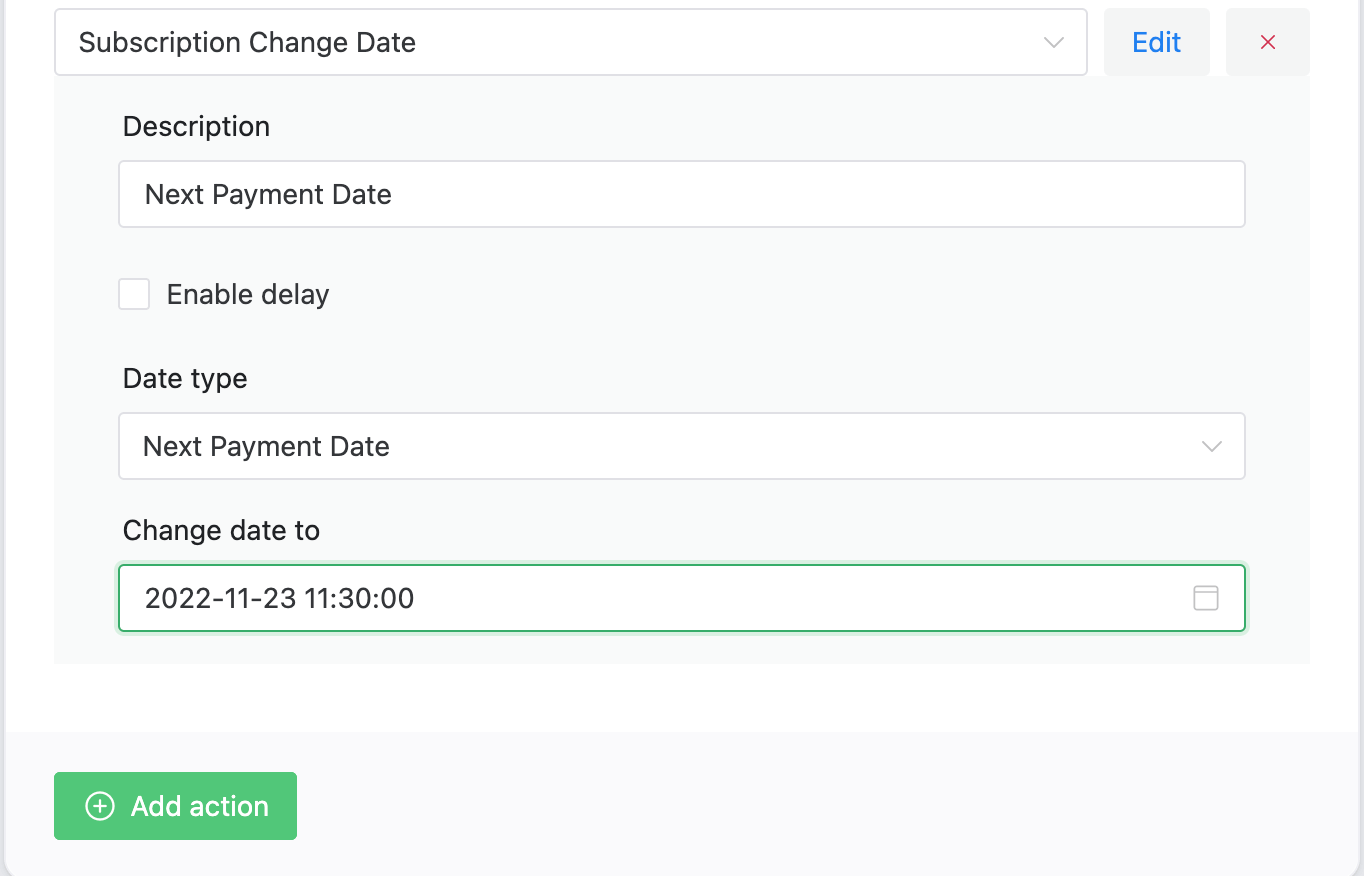Open the calendar picker icon in date field
Viewport: 1364px width, 876px height.
point(1206,598)
